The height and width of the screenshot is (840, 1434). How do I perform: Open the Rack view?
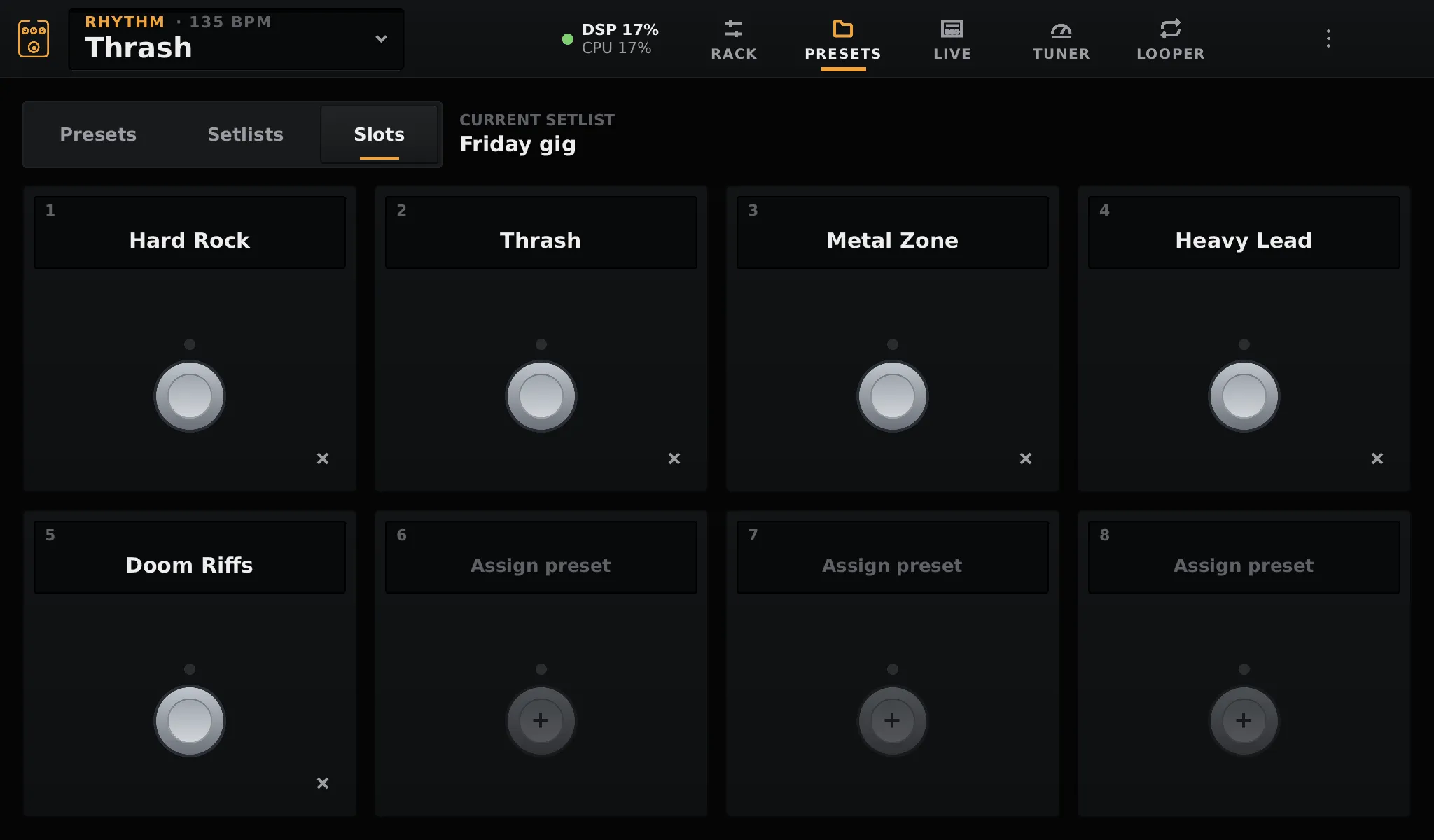734,40
